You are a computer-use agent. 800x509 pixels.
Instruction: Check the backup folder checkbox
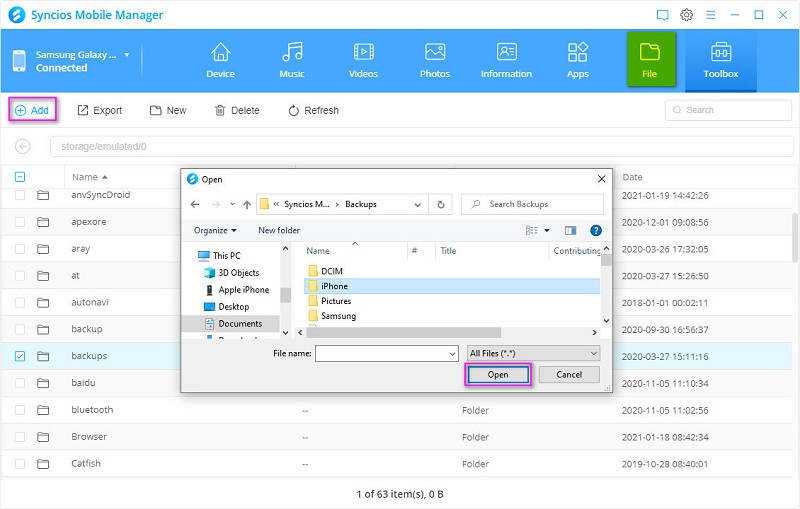point(20,329)
